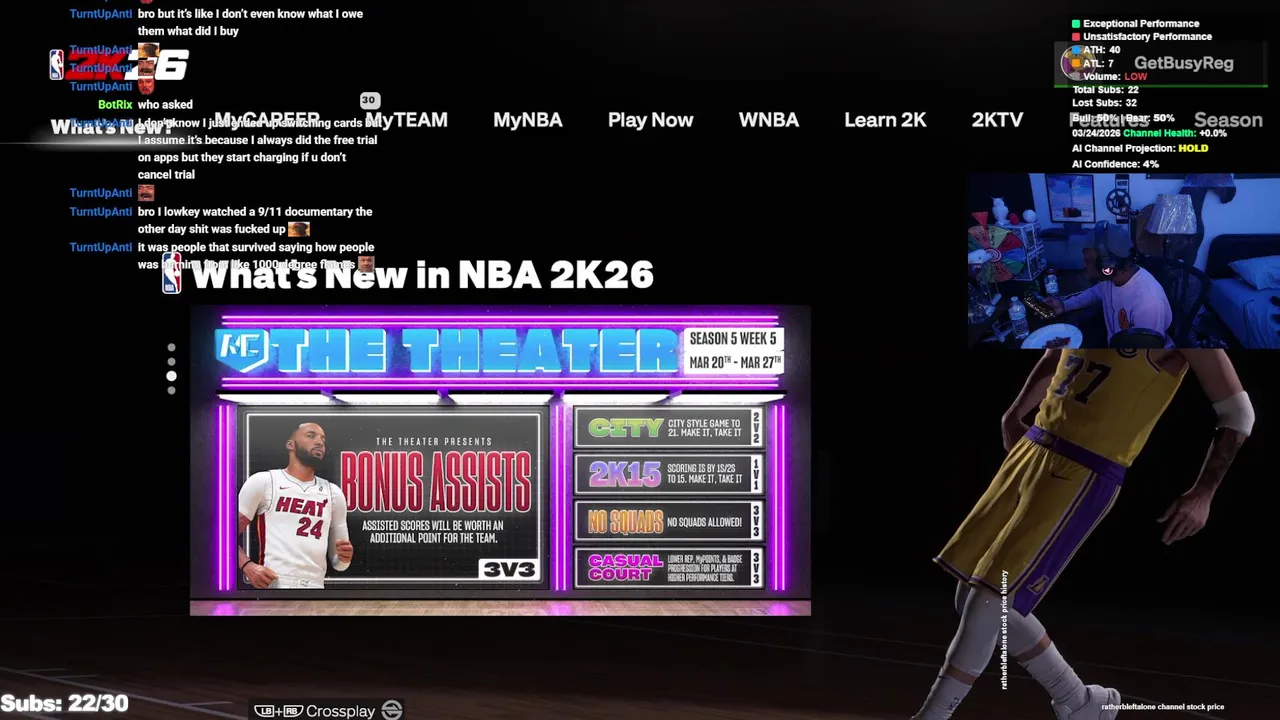Click the globe icon next to Crossplay
The image size is (1280, 720).
(392, 710)
